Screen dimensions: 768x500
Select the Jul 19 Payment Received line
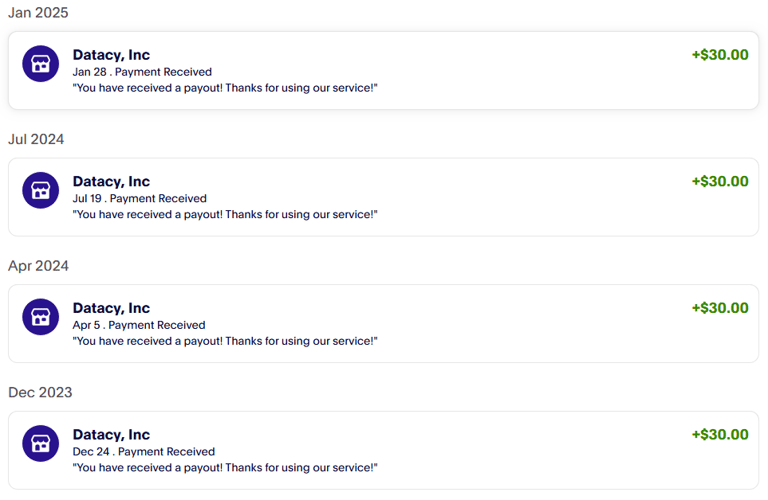pos(140,198)
